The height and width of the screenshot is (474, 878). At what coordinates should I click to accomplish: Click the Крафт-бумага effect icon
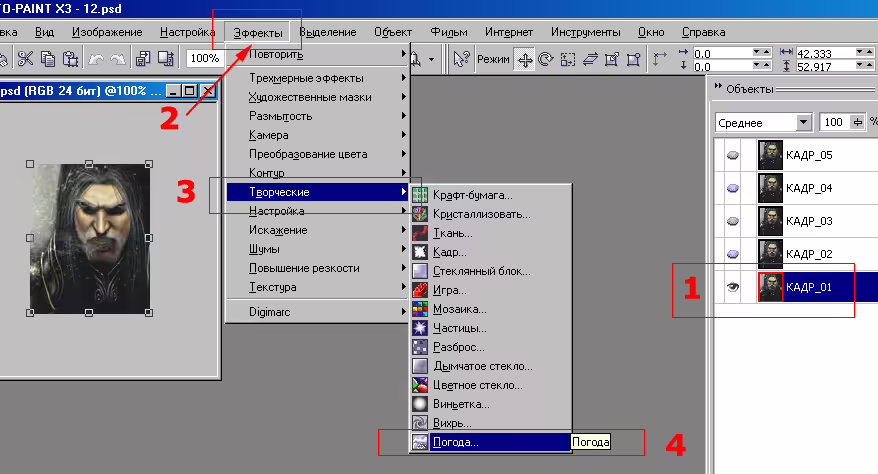420,195
